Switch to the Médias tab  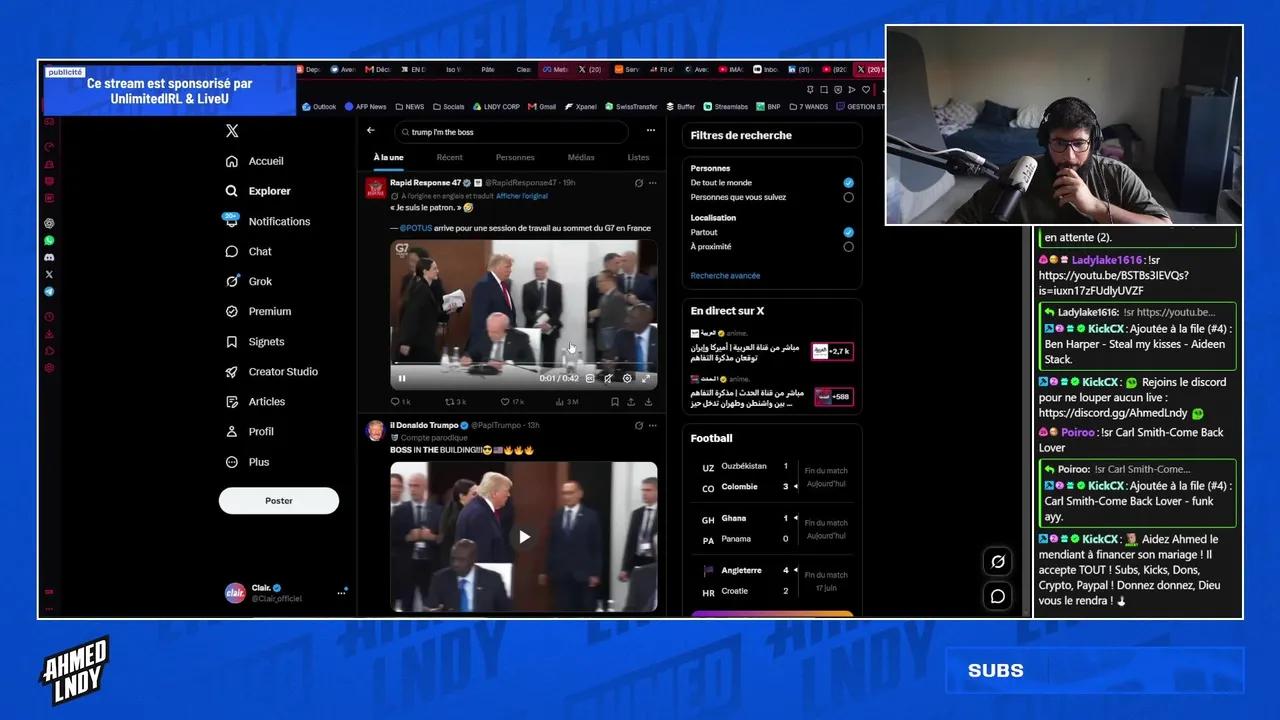click(x=581, y=157)
